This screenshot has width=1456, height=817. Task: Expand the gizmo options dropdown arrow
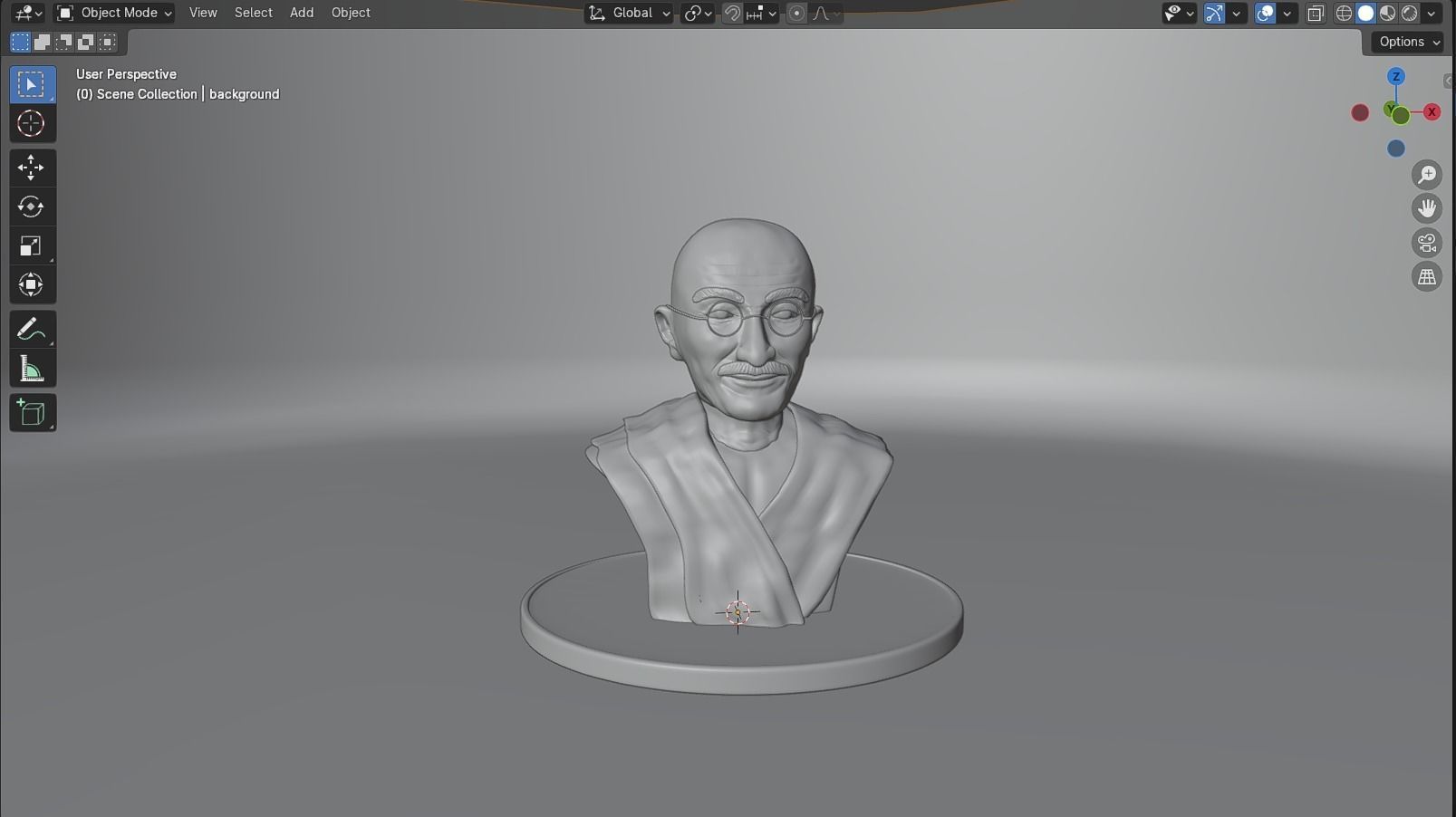1237,13
